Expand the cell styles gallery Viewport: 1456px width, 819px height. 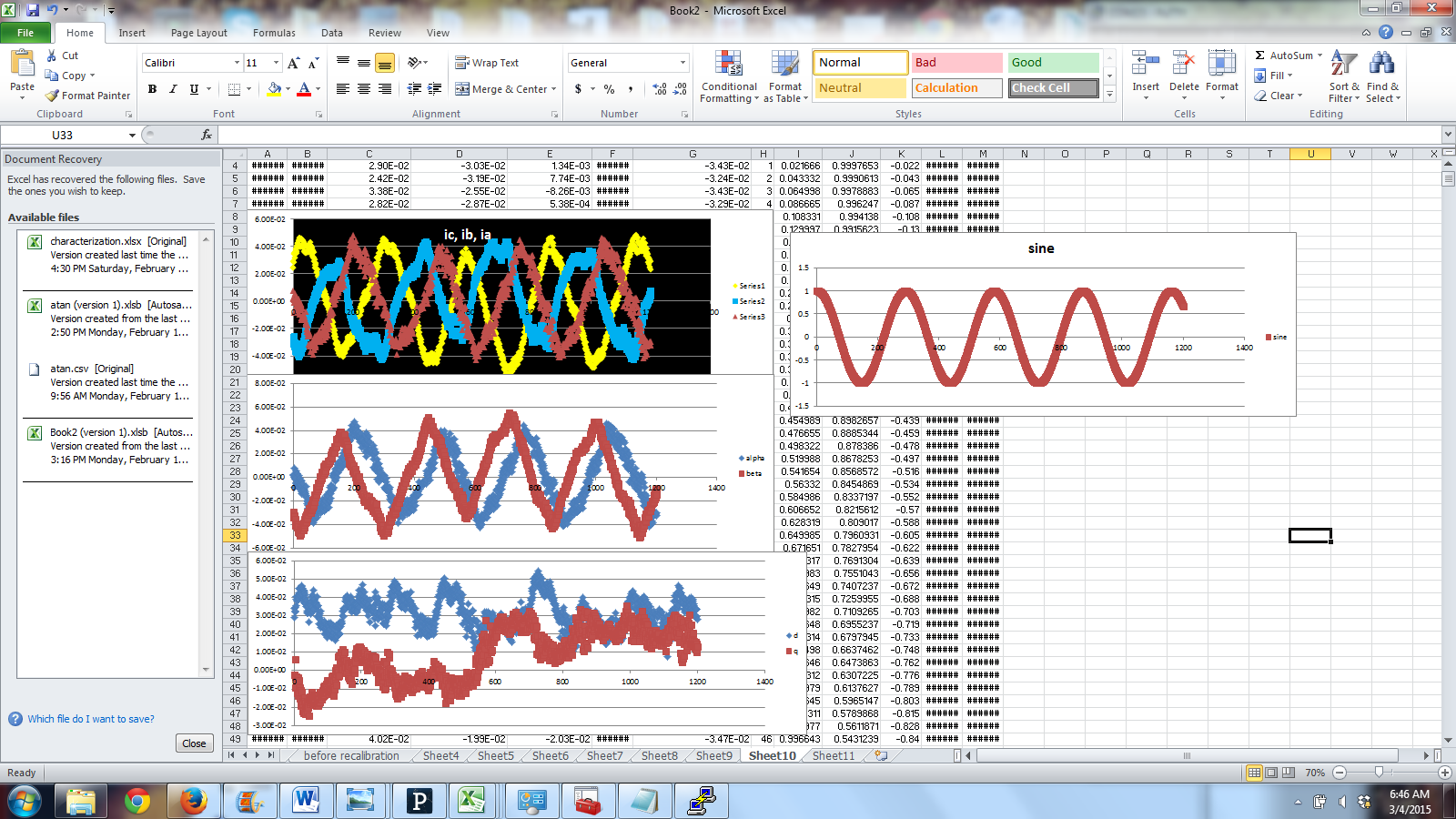point(1109,94)
